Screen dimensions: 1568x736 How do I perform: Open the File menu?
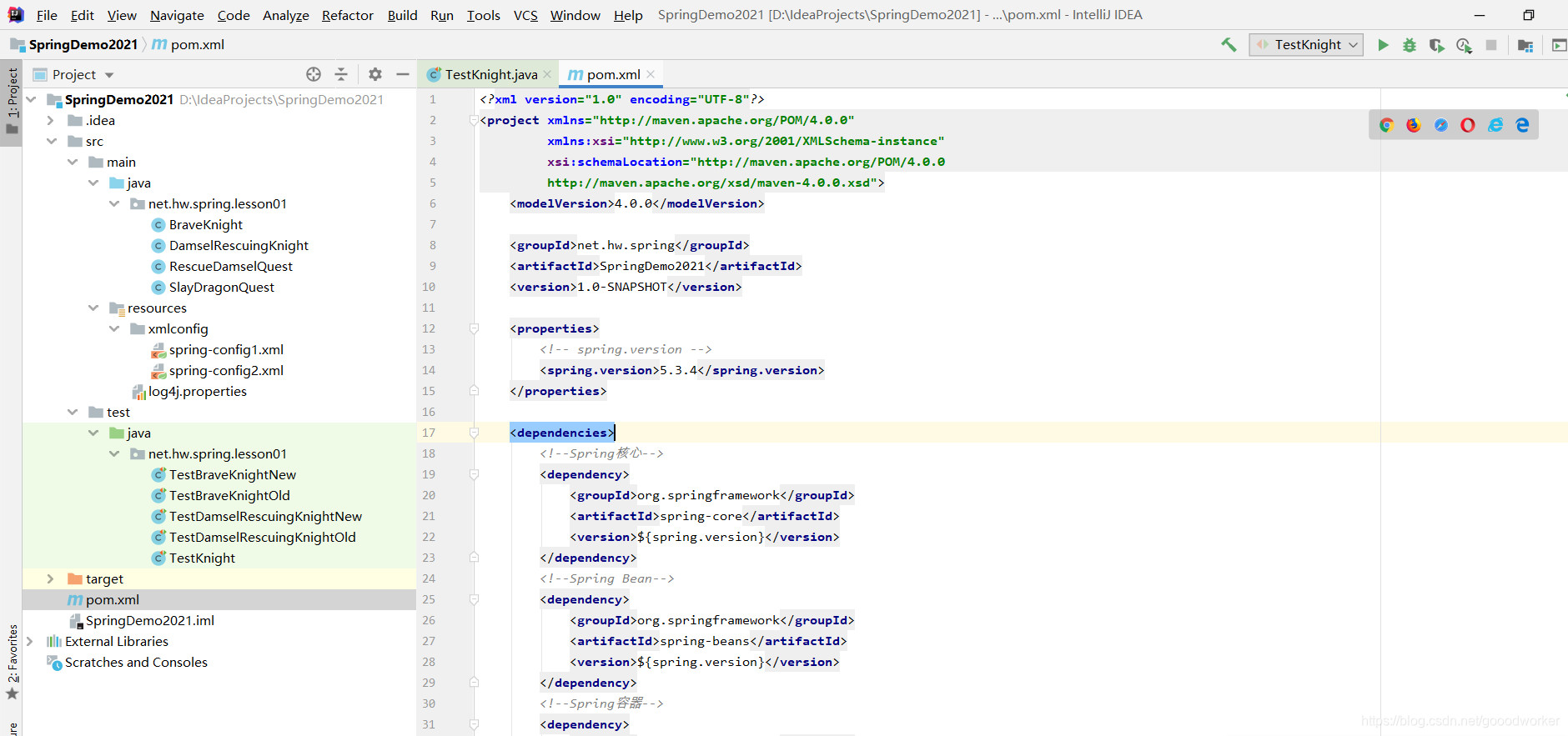pos(47,15)
